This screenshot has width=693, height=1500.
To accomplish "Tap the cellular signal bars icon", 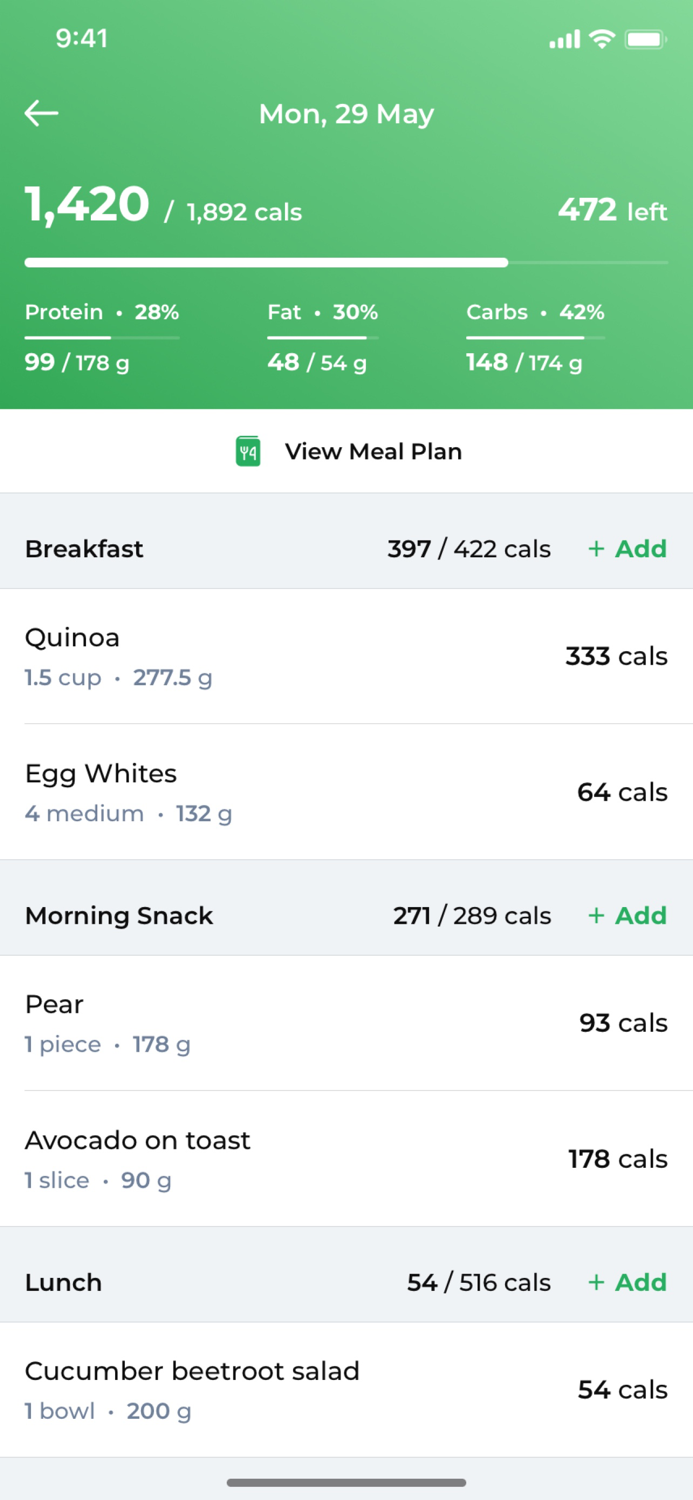I will [x=564, y=39].
